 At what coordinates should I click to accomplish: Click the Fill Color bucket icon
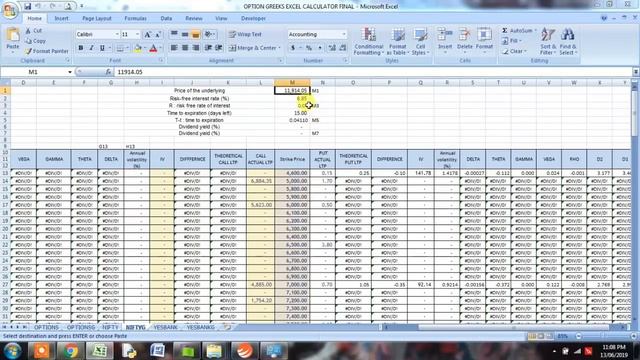138,48
